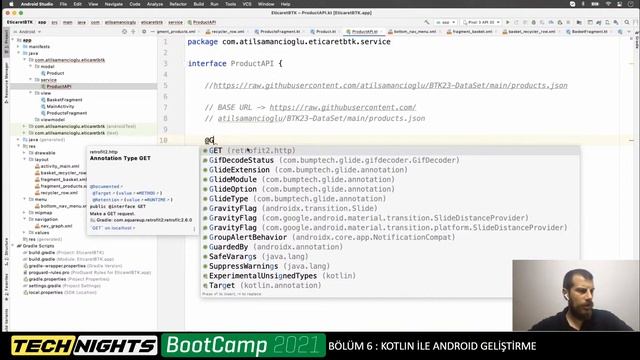This screenshot has width=640, height=360.
Task: Click the Wi-Fi status icon
Action: pos(609,4)
